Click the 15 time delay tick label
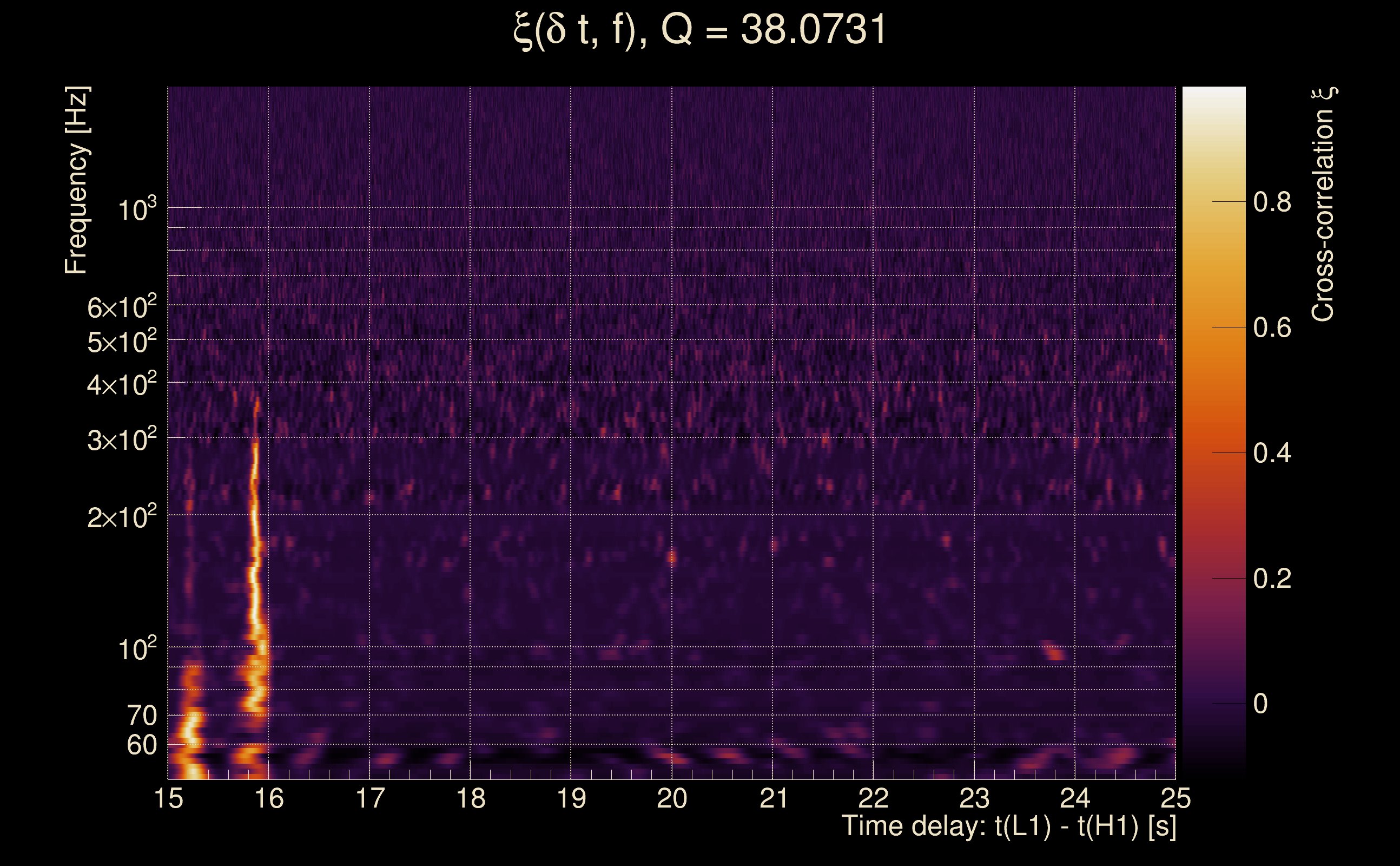The height and width of the screenshot is (866, 1400). click(168, 798)
